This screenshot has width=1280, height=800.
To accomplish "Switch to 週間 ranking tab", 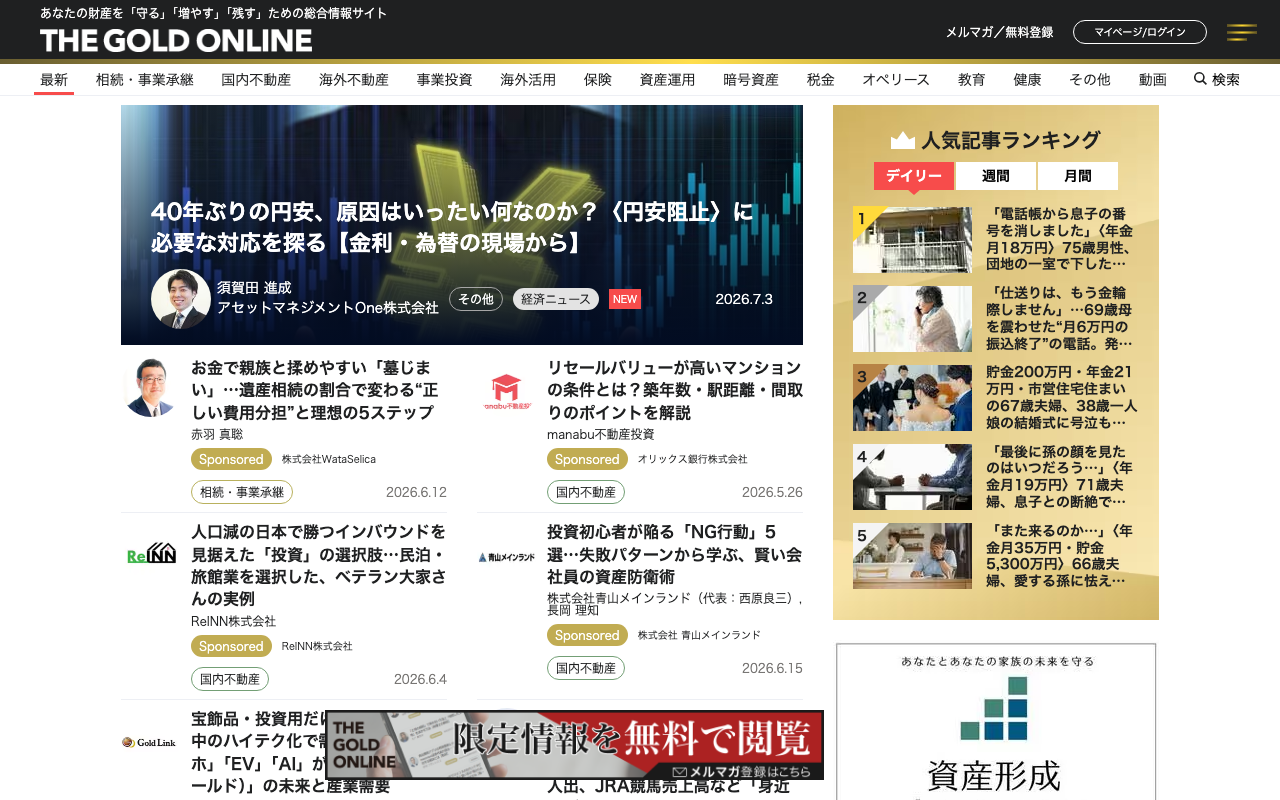I will point(996,176).
